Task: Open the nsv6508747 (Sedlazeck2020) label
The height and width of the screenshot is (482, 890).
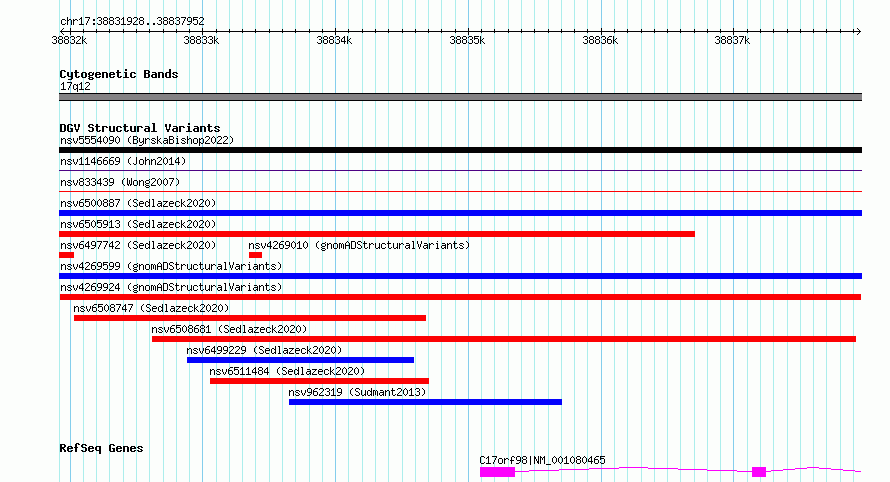Action: coord(151,308)
